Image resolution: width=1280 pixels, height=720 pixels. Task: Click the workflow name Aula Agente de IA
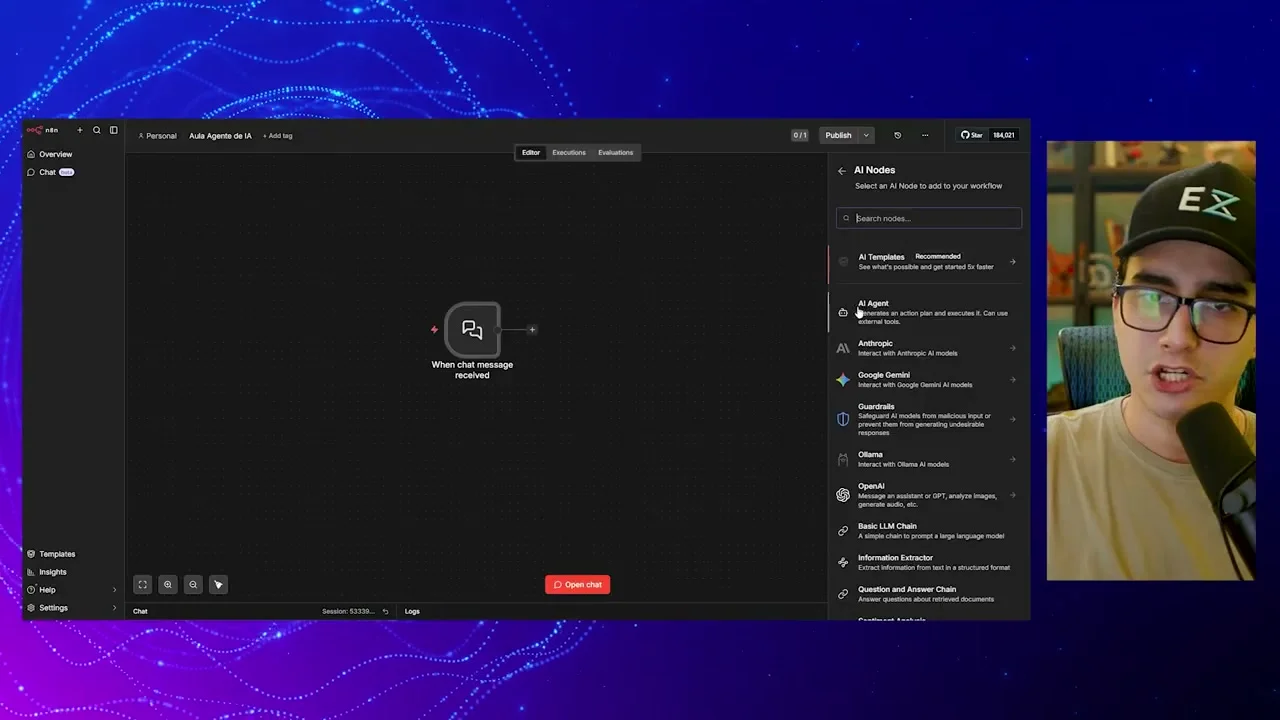tap(220, 136)
